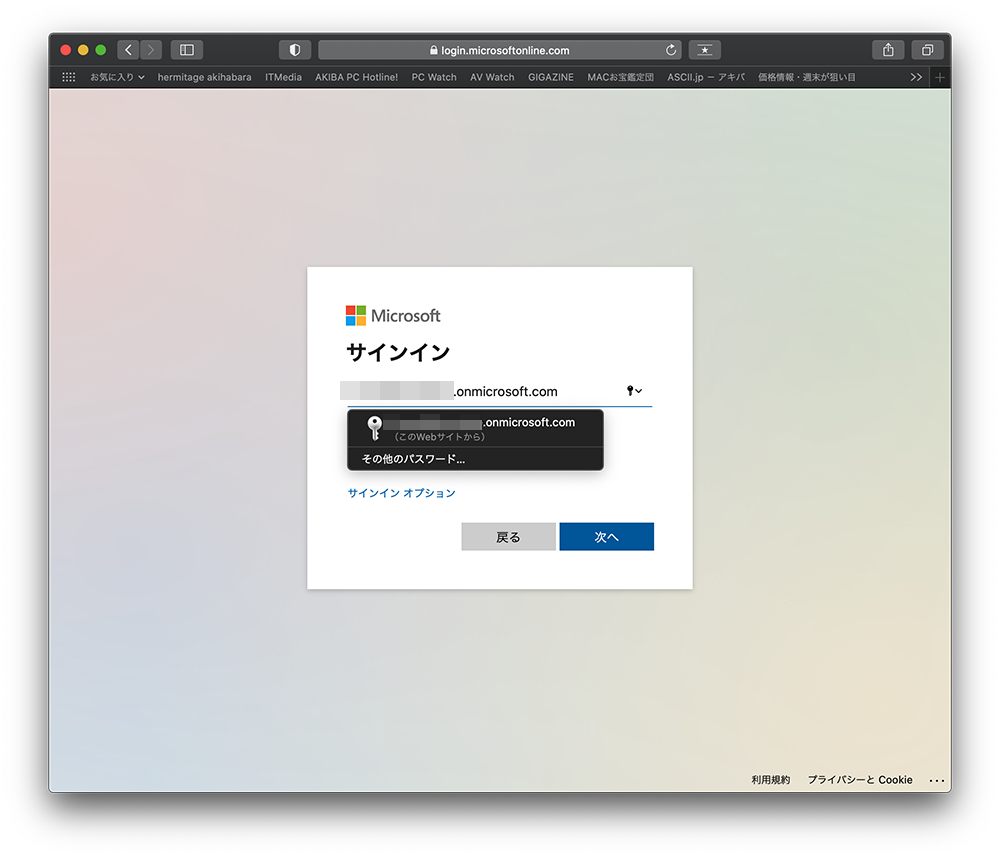Click the lock icon in the address bar
Image resolution: width=1000 pixels, height=857 pixels.
tap(434, 50)
